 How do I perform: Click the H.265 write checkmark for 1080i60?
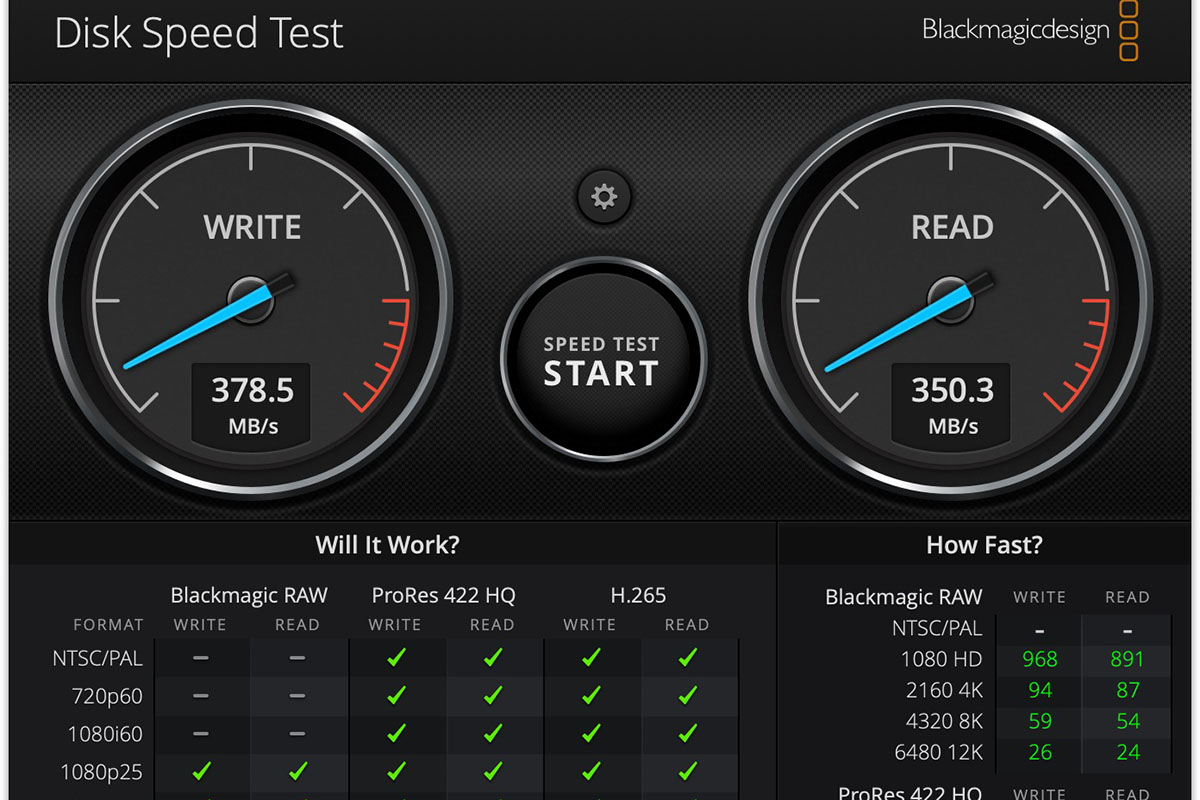[591, 733]
